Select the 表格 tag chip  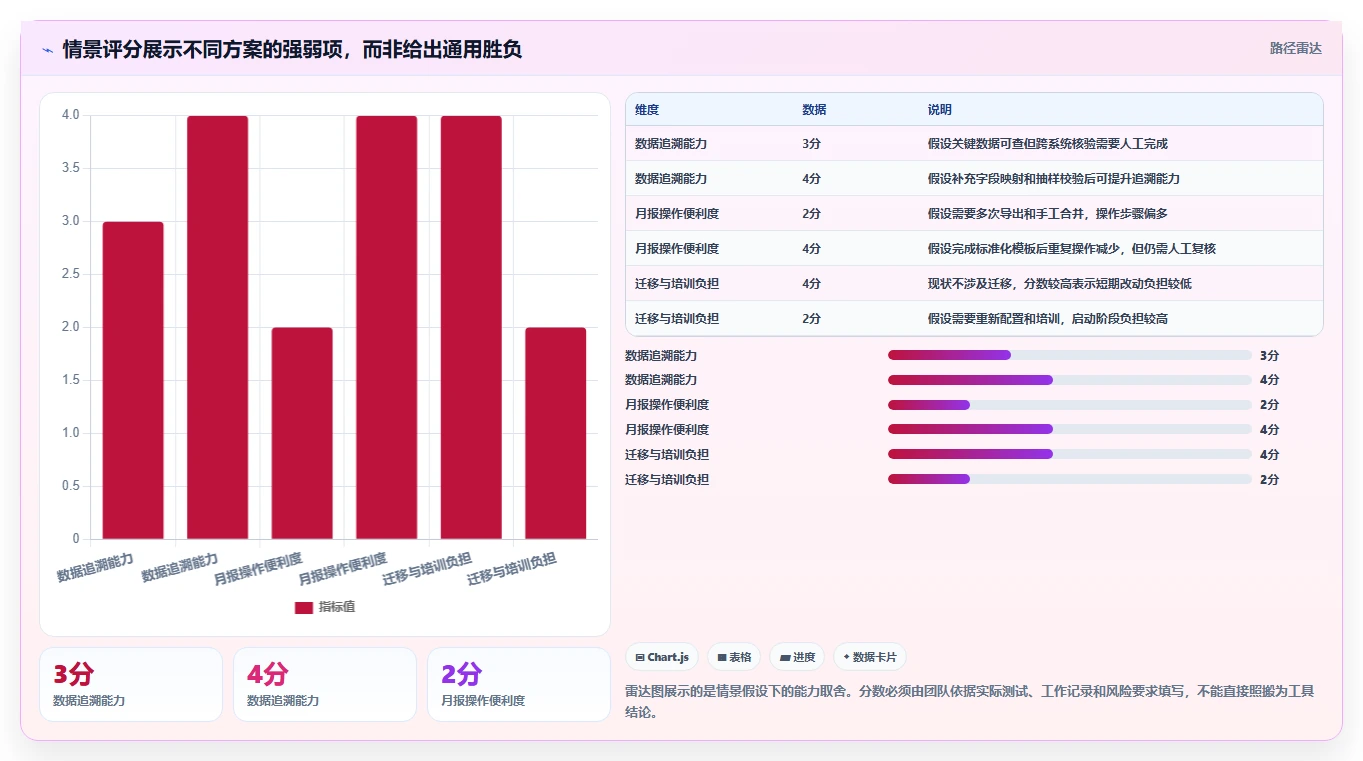point(734,657)
